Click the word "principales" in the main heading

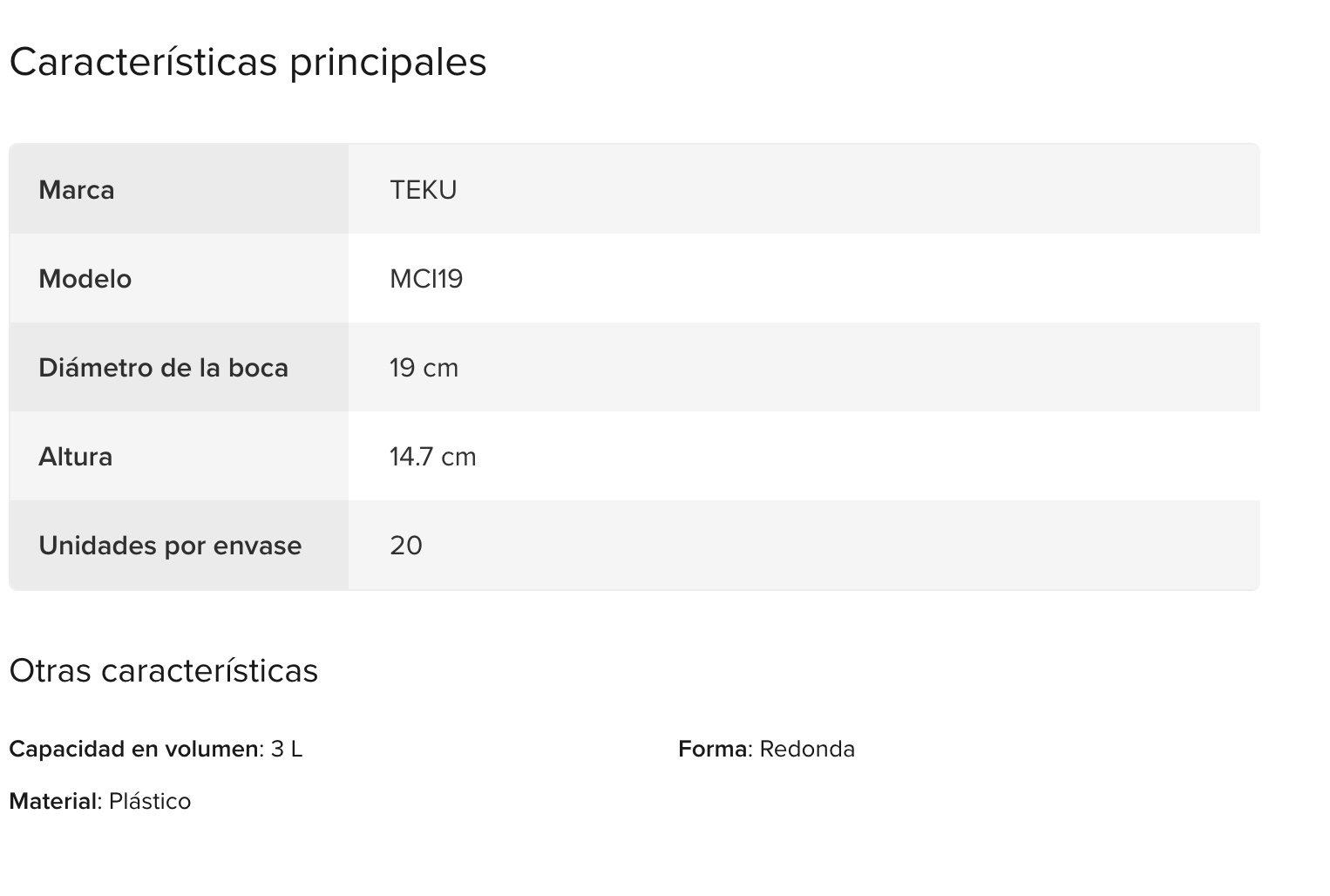pos(388,63)
